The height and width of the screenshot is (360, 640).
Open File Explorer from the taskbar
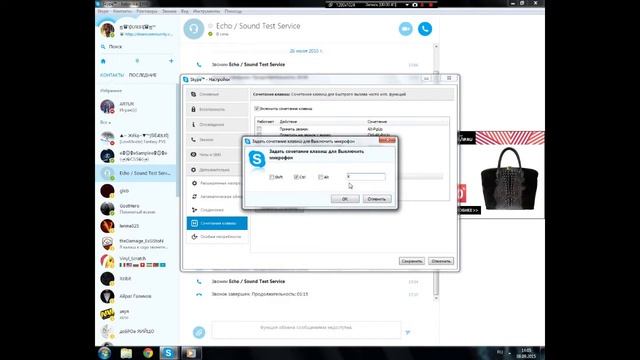point(126,353)
